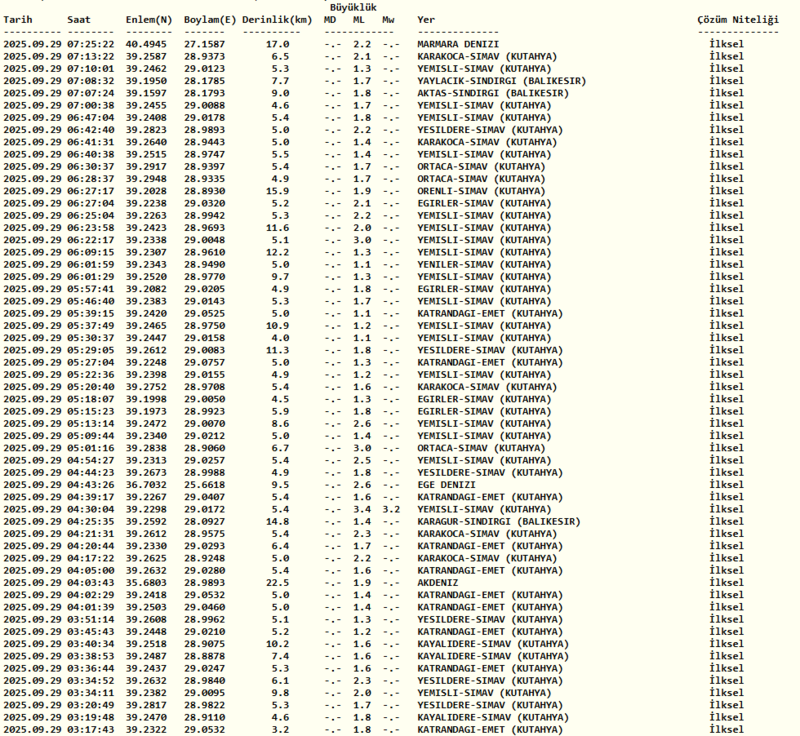Click the Boylam(E) column header

[210, 20]
